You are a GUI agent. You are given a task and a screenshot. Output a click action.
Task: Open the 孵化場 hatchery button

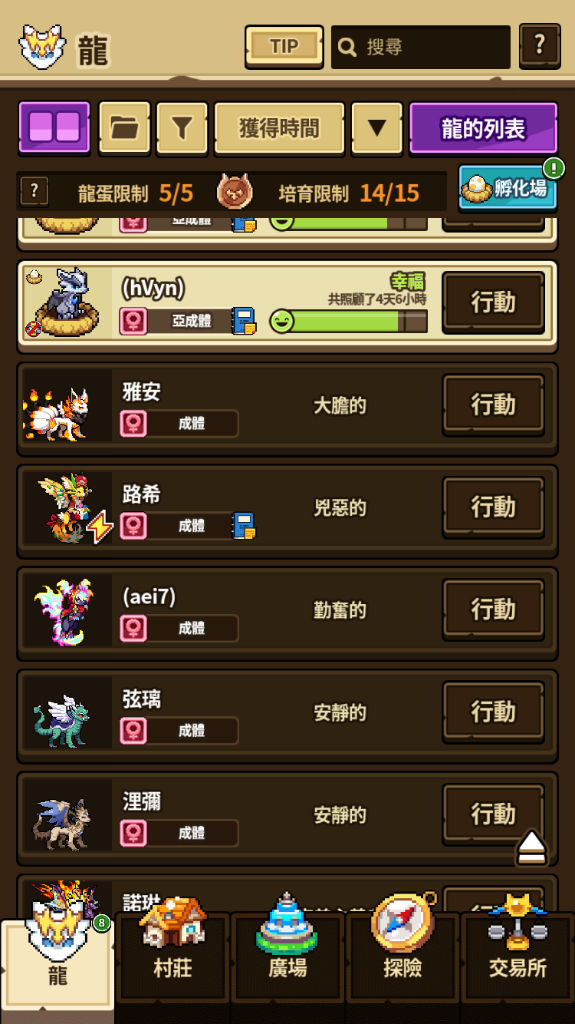click(x=508, y=188)
